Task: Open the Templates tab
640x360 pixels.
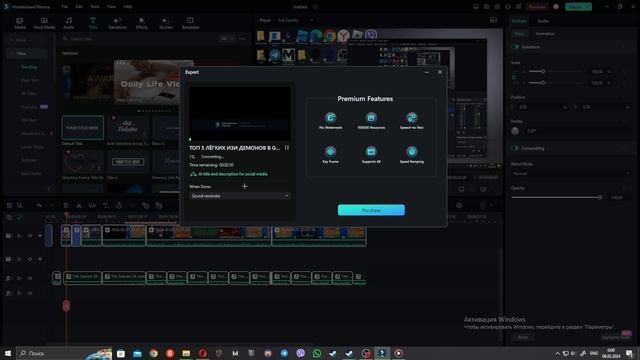Action: 190,23
